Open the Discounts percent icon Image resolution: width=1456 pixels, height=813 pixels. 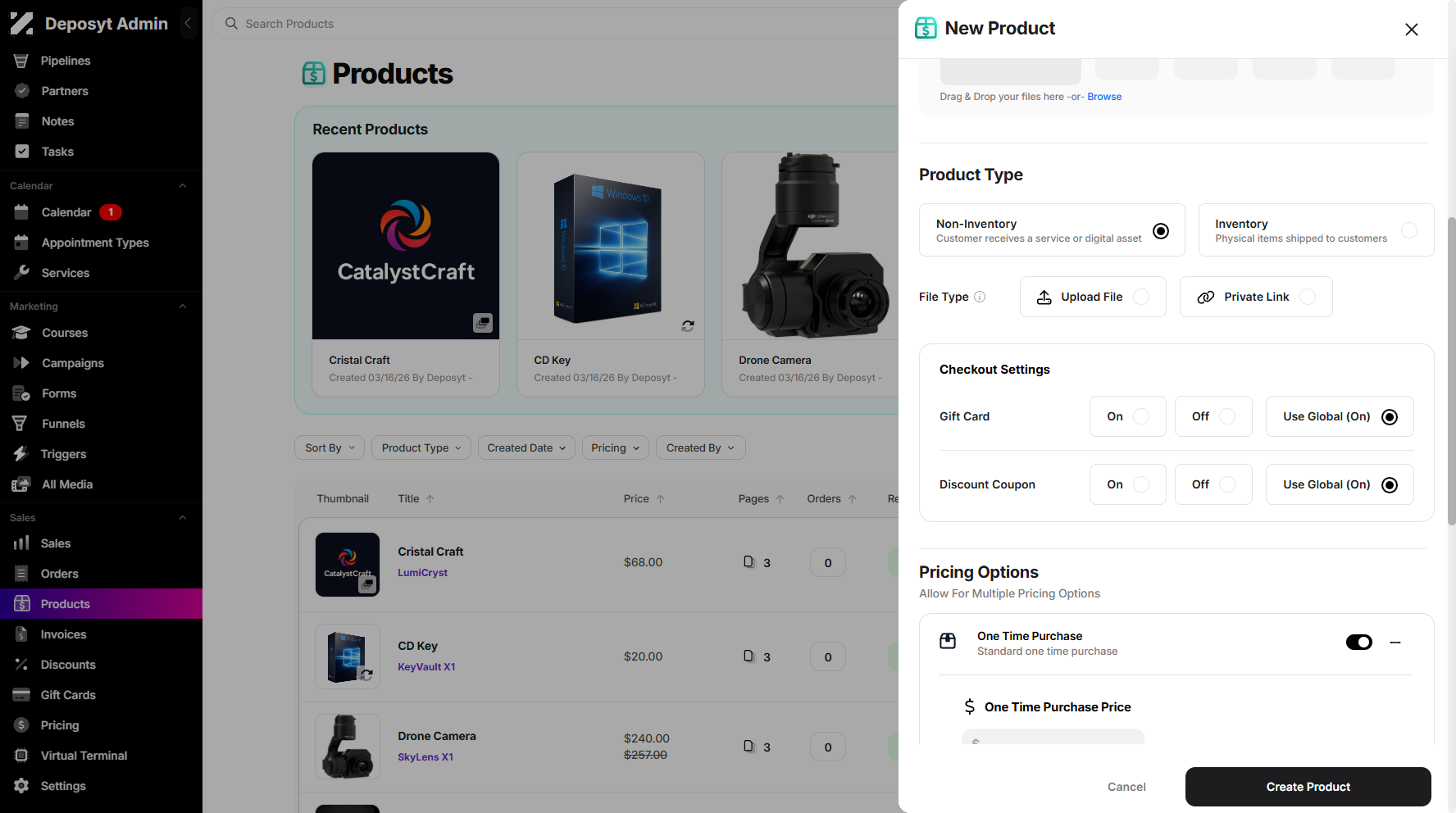pyautogui.click(x=21, y=665)
